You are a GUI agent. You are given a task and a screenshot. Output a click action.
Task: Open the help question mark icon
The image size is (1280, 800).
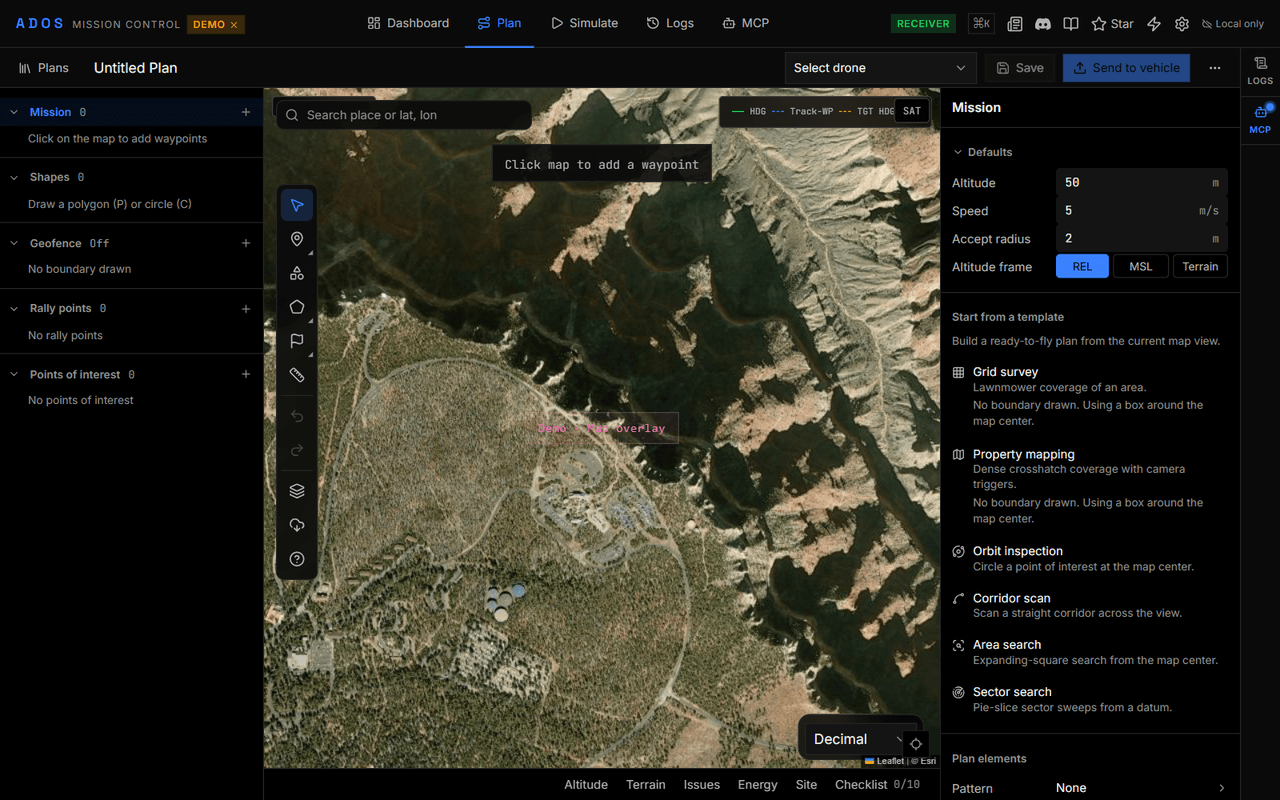tap(297, 559)
